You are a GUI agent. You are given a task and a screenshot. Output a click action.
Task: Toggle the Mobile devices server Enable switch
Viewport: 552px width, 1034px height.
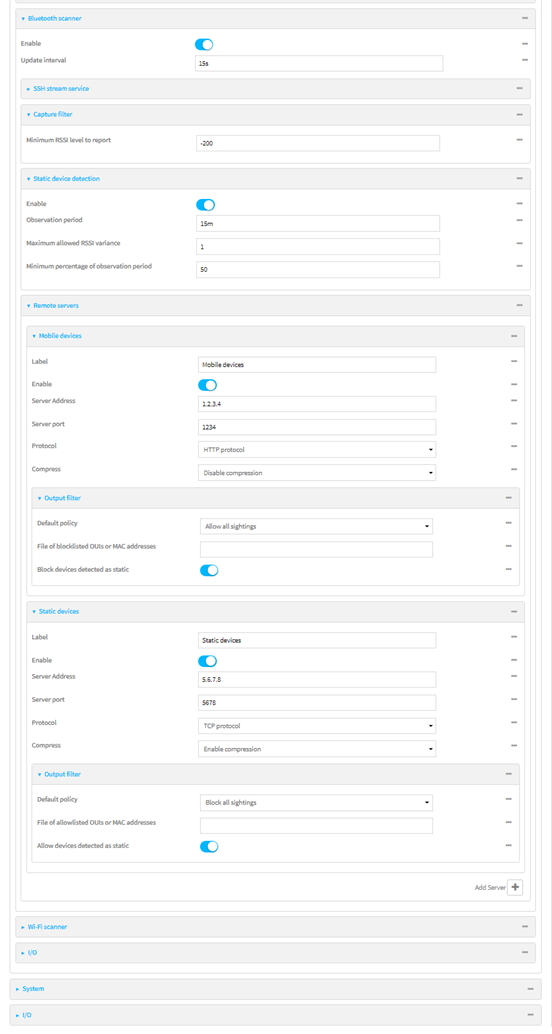click(x=208, y=385)
